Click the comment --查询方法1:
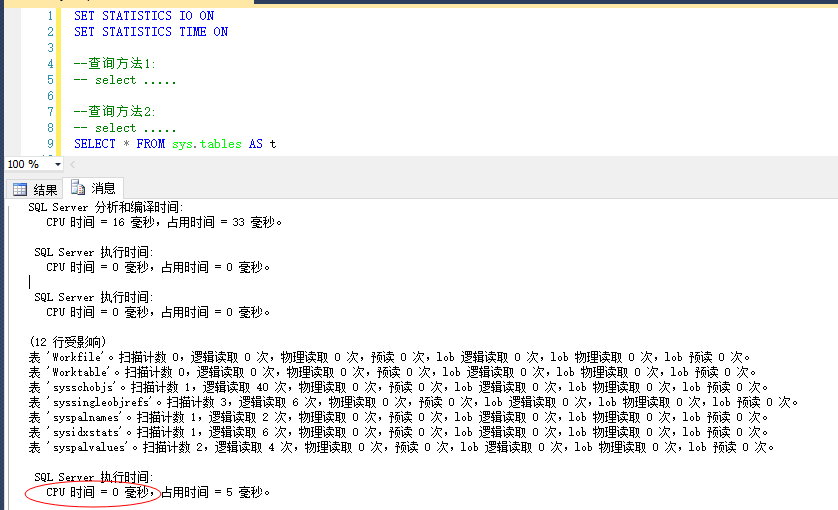838x510 pixels. [x=114, y=64]
